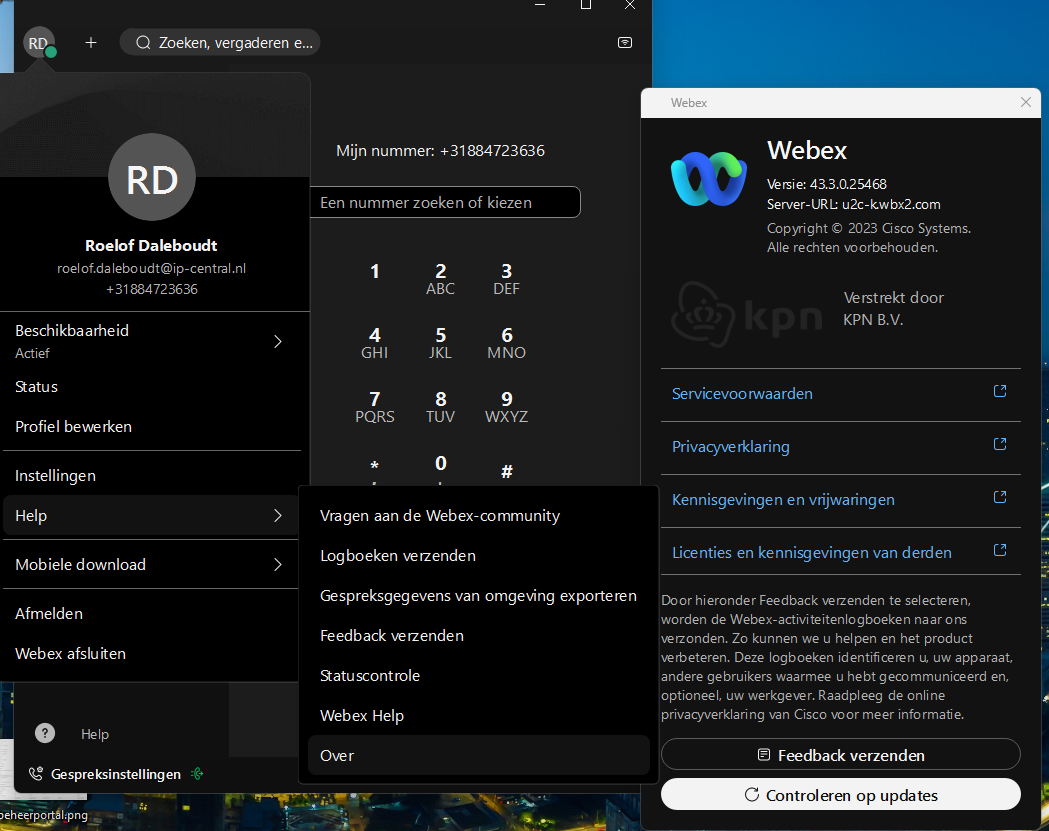Click the Feedback verzenden button in about dialog
Viewport: 1049px width, 831px height.
click(841, 755)
